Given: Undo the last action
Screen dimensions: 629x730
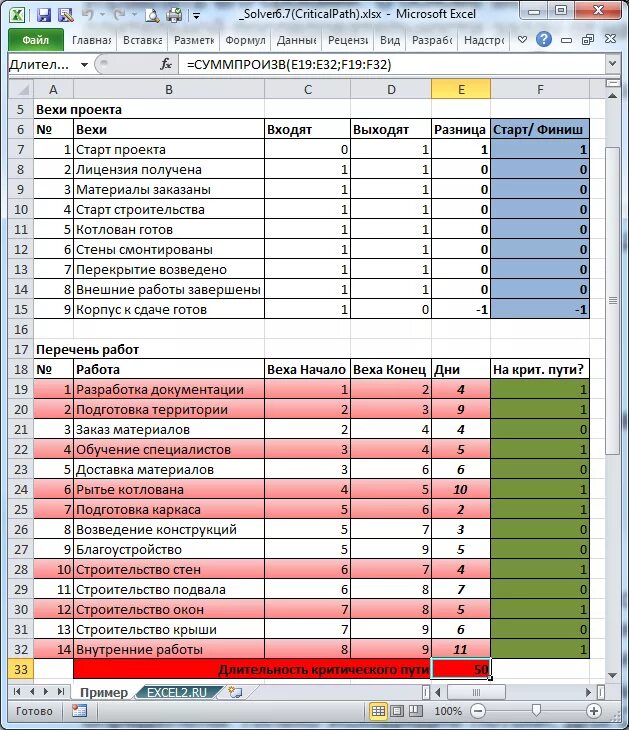Looking at the screenshot, I should pyautogui.click(x=88, y=15).
